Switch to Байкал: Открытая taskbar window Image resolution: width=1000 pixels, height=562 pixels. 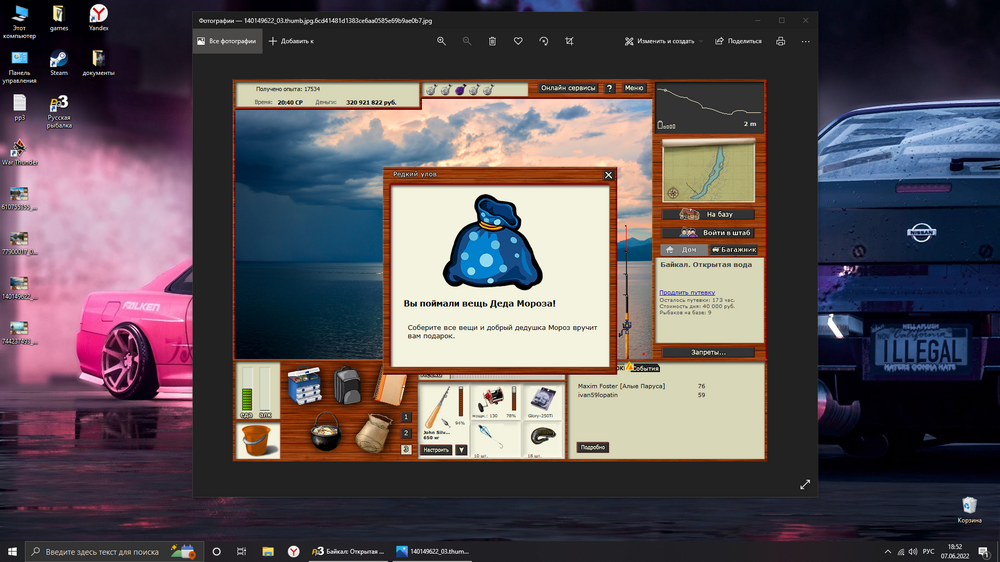[x=347, y=551]
